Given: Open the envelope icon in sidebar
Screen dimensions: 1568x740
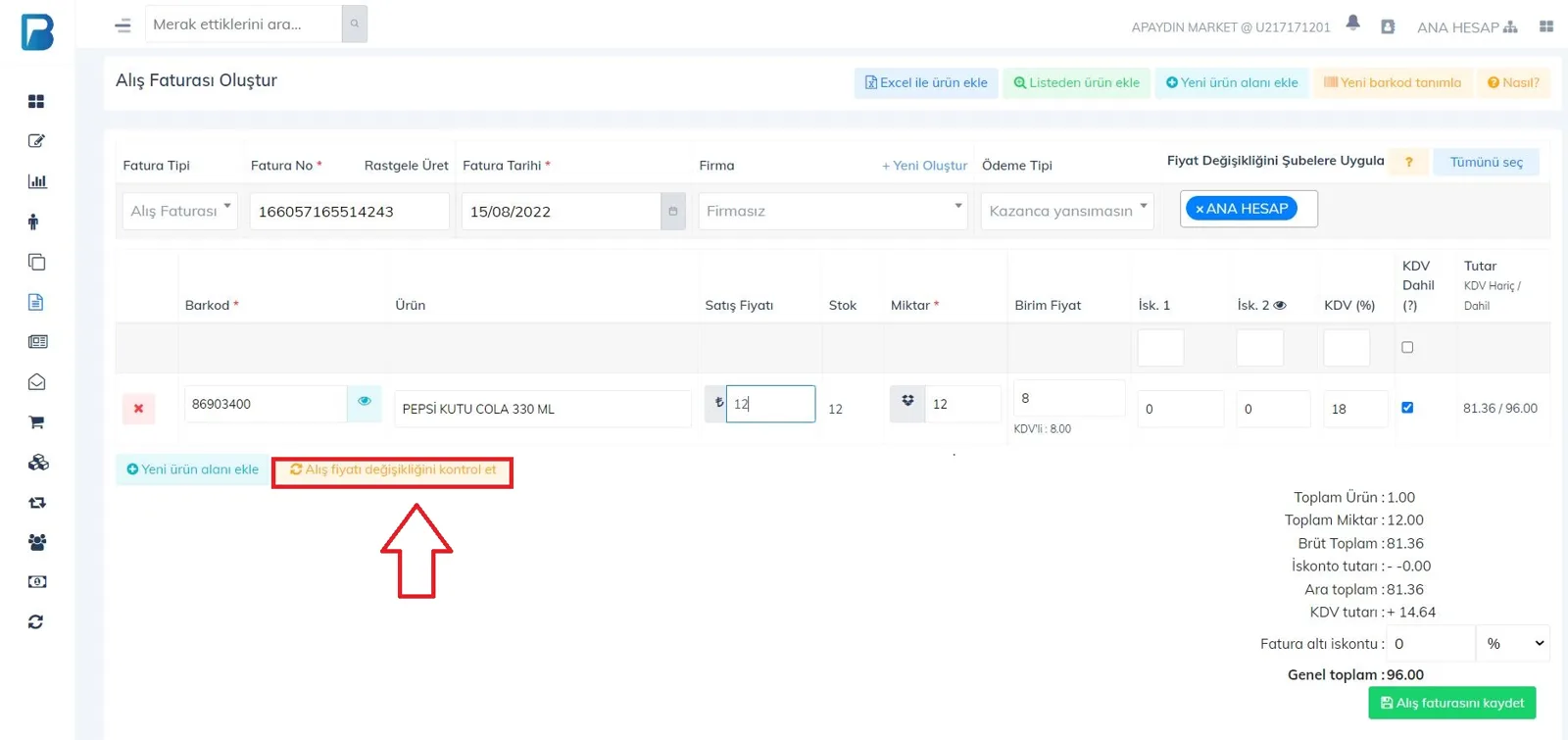Looking at the screenshot, I should [36, 382].
